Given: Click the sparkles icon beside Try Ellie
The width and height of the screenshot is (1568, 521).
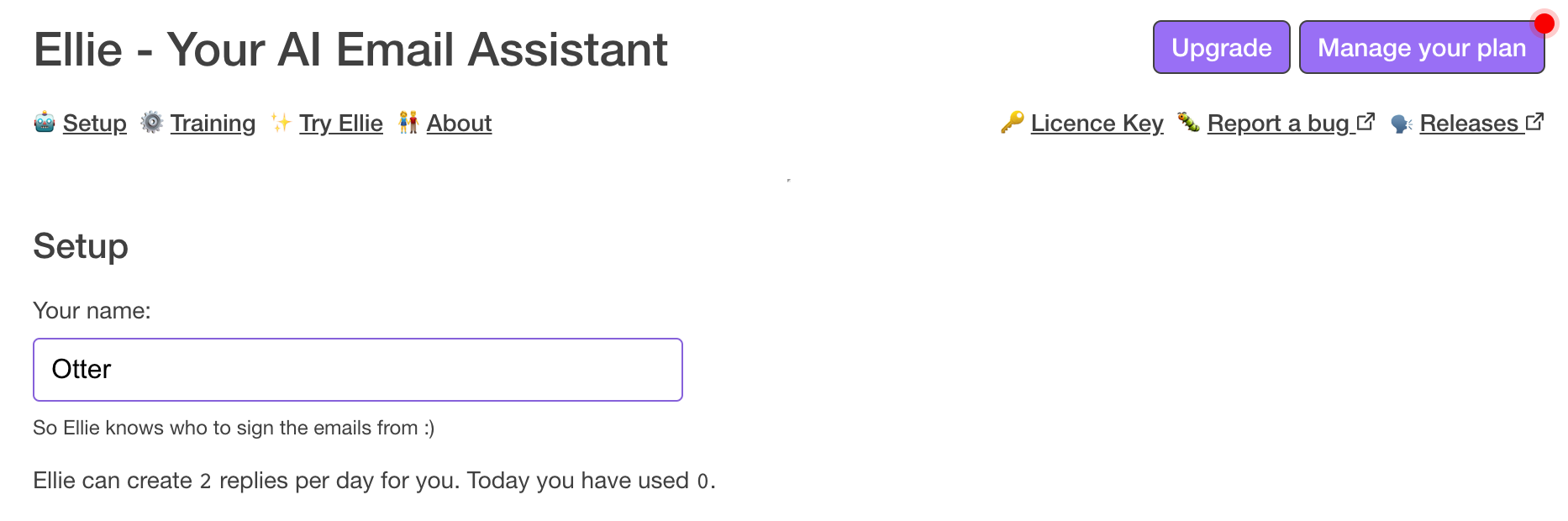Looking at the screenshot, I should (281, 123).
